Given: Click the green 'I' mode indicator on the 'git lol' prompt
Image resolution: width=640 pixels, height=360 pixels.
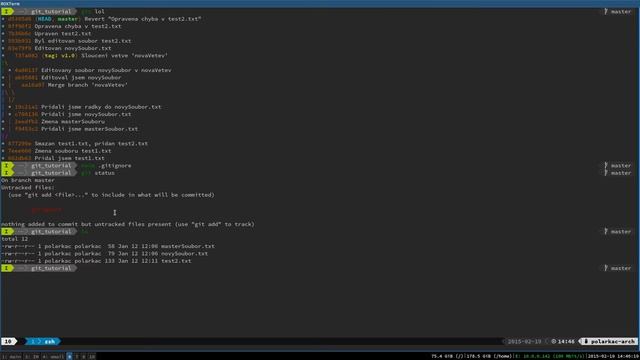Looking at the screenshot, I should point(7,11).
